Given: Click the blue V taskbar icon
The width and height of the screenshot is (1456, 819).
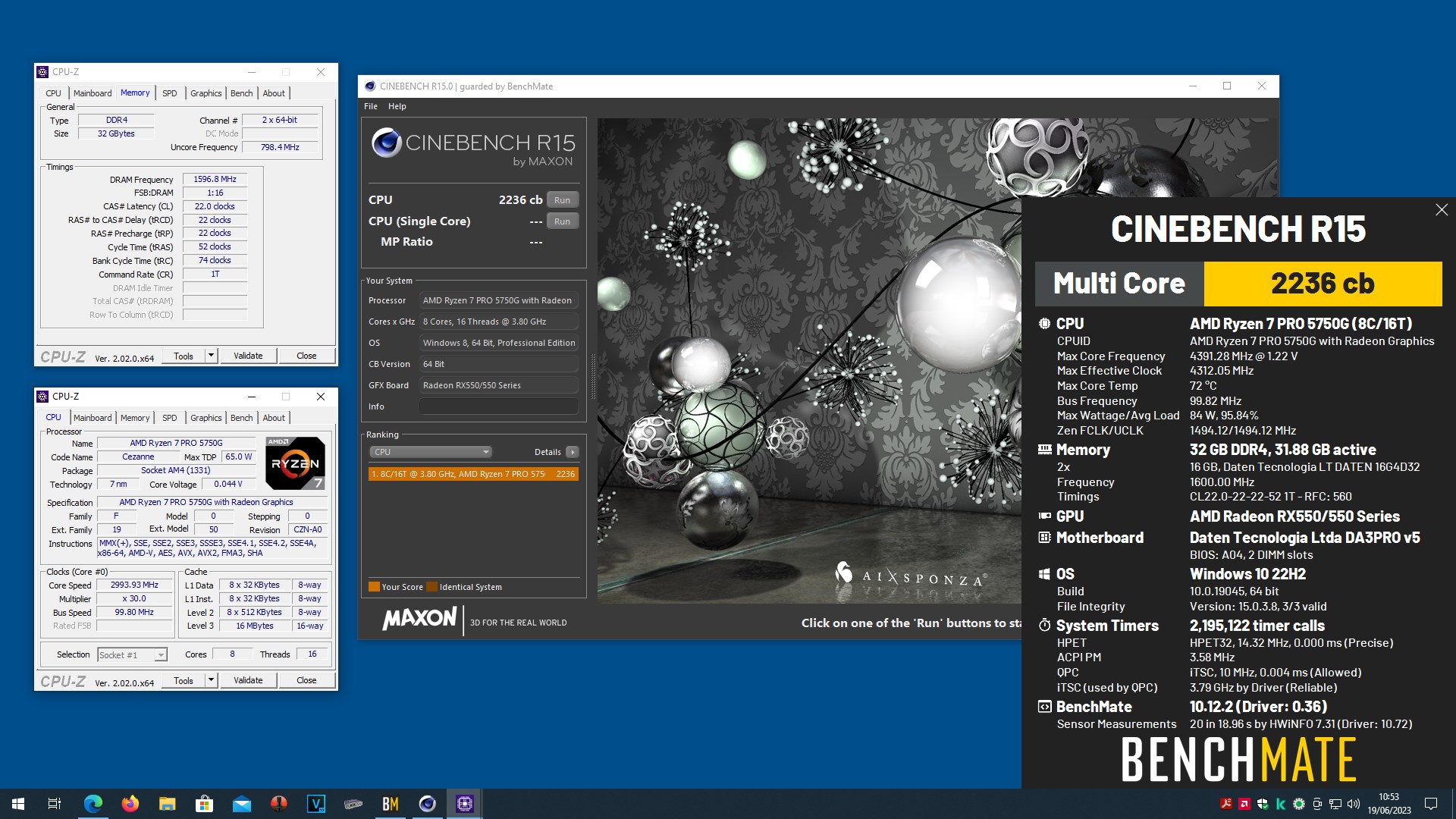Looking at the screenshot, I should [315, 804].
